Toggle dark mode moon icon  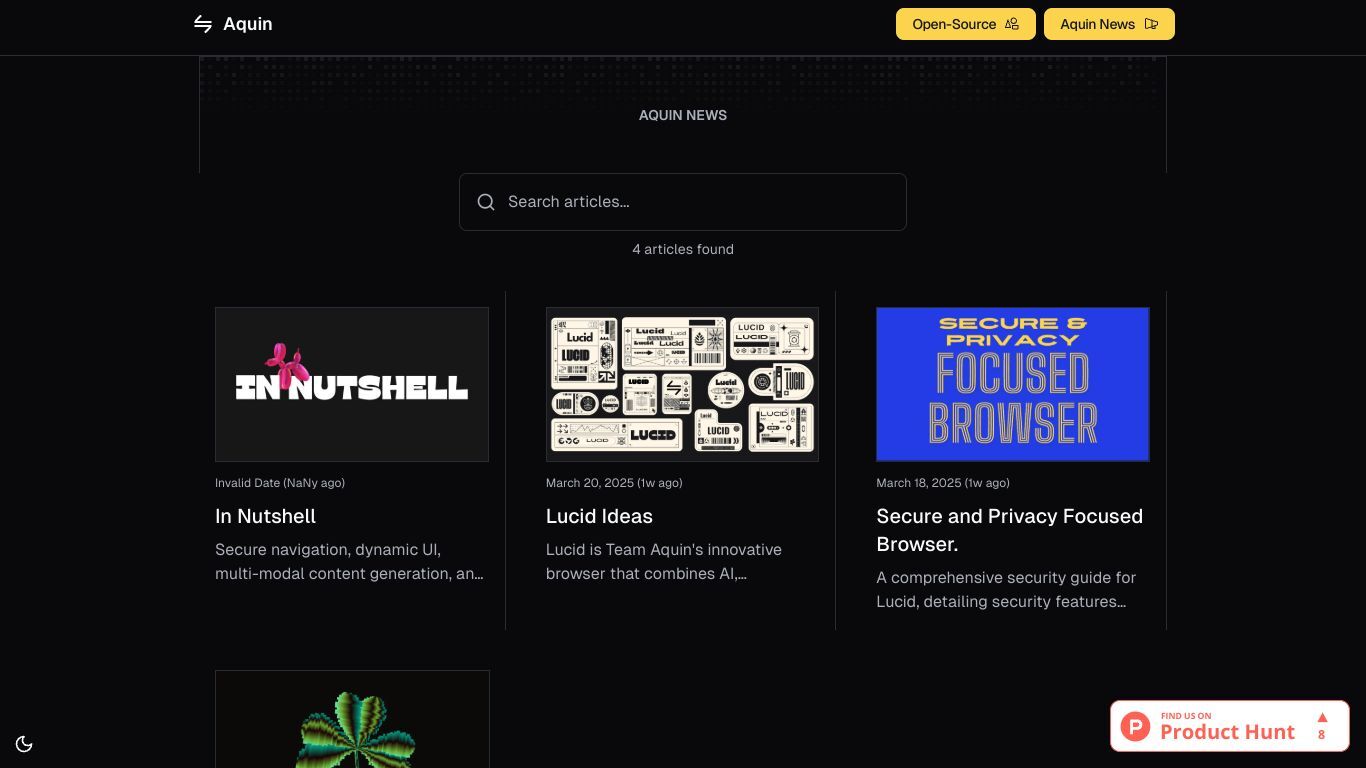(24, 744)
